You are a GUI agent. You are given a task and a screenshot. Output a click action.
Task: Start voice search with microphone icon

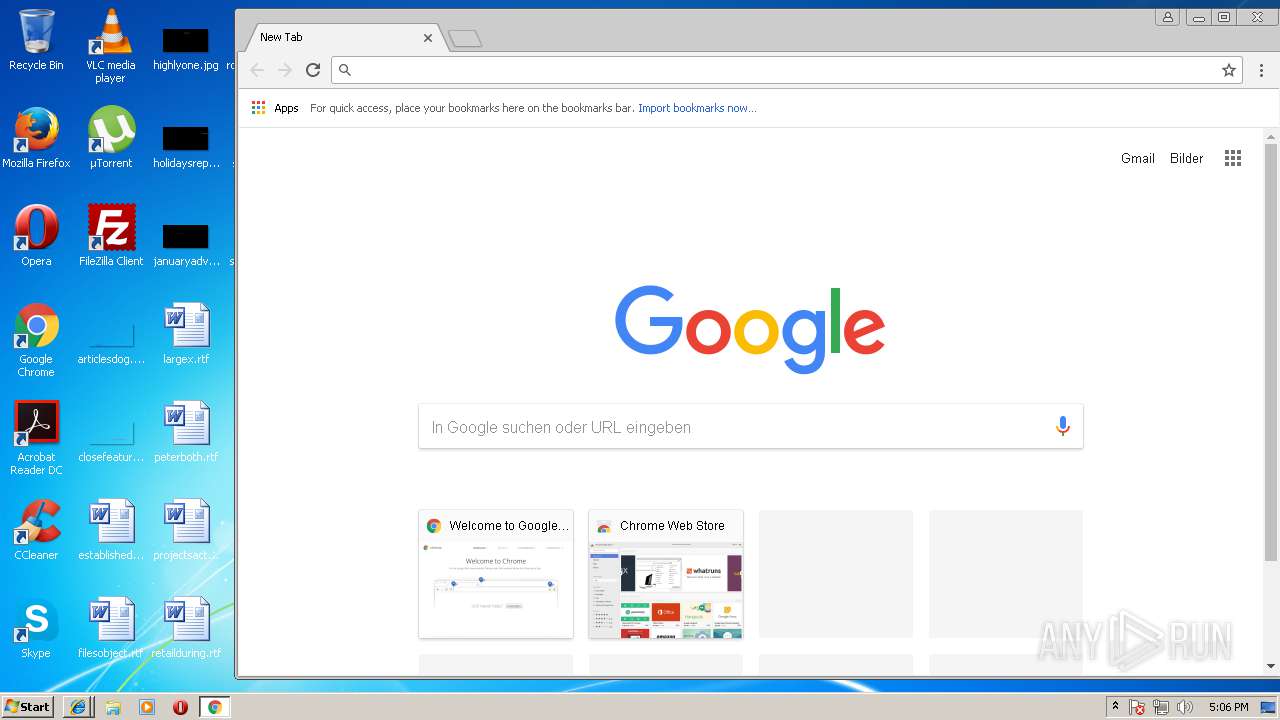point(1063,427)
